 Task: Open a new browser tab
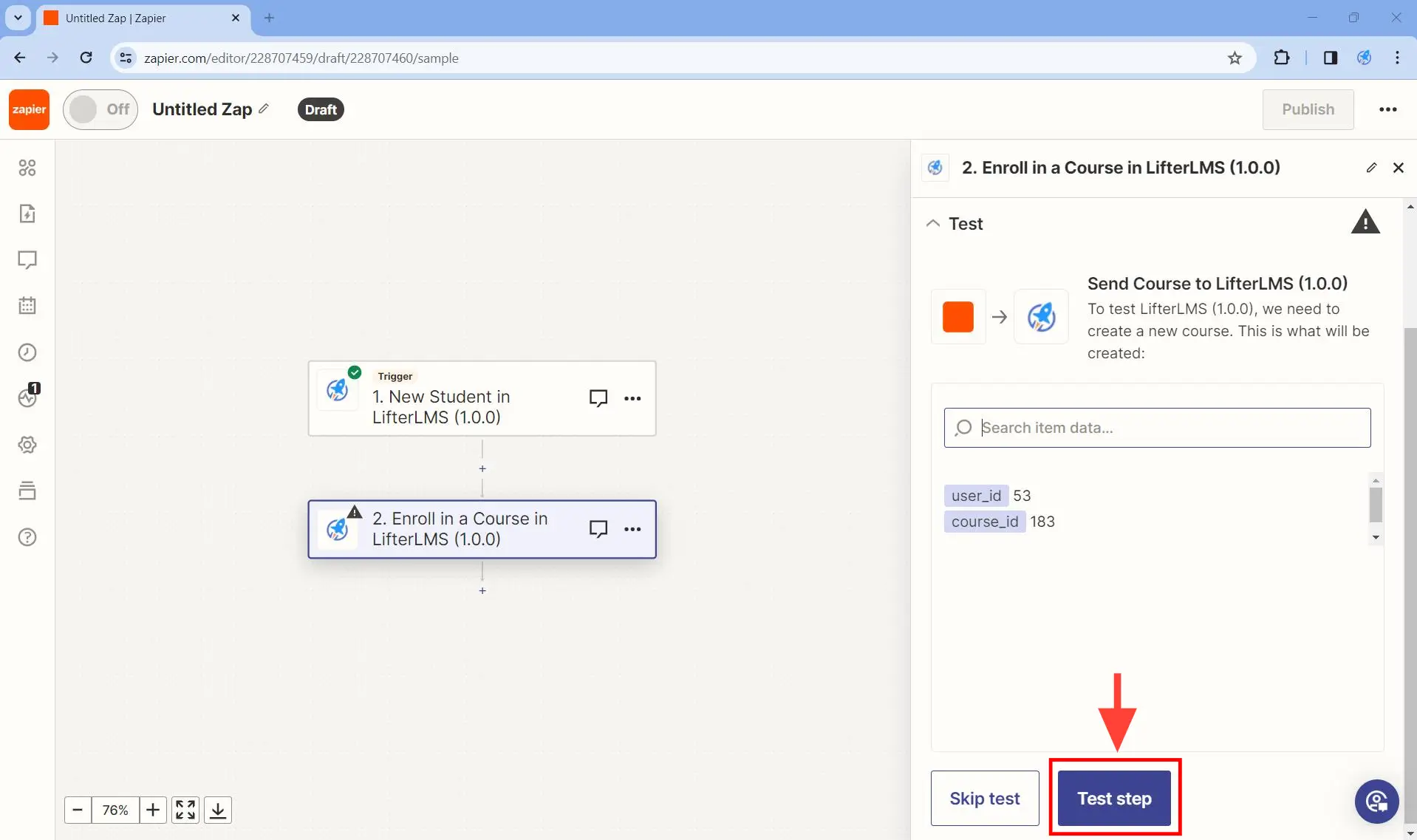270,18
